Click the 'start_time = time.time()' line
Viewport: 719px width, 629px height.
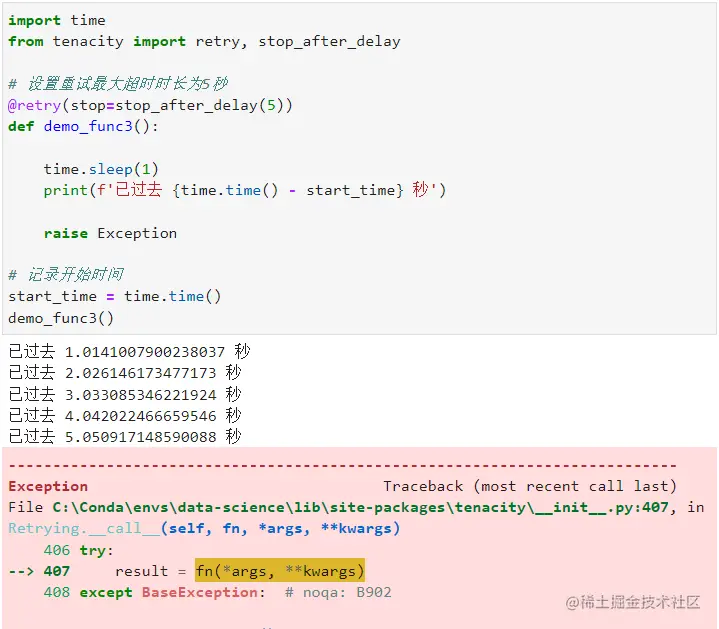click(115, 296)
